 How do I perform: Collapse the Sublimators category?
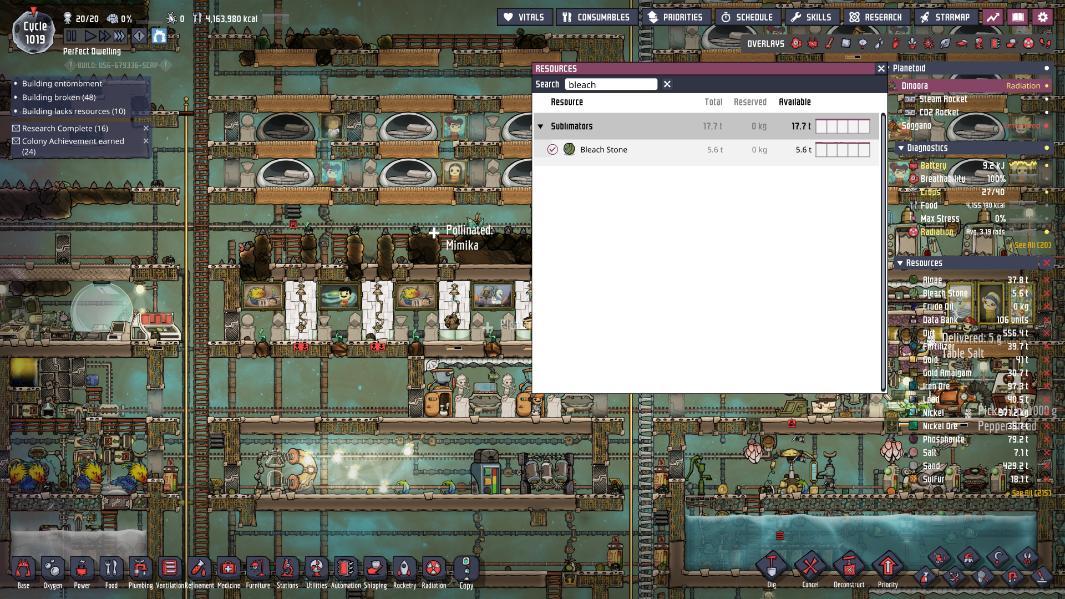pos(541,127)
